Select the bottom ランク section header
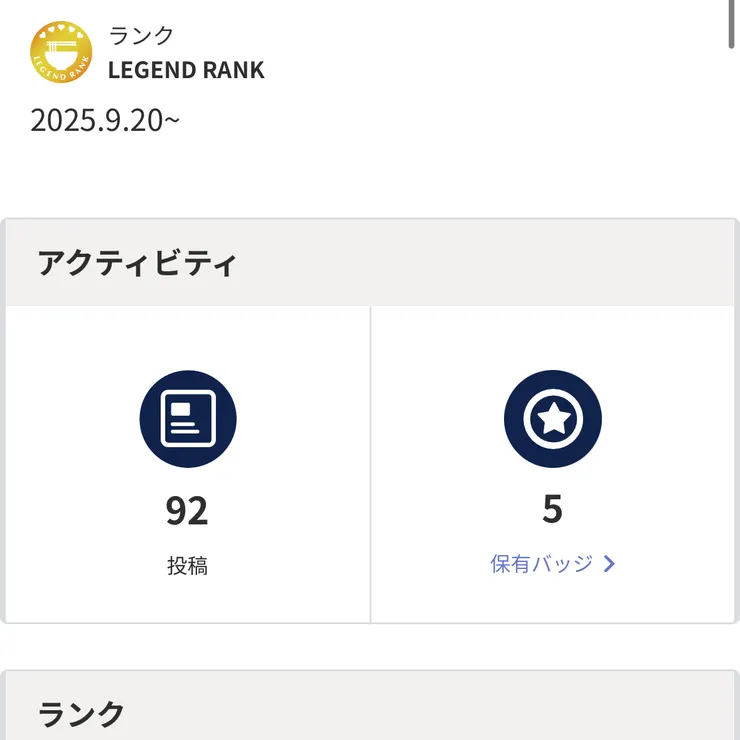Image resolution: width=740 pixels, height=740 pixels. point(81,714)
